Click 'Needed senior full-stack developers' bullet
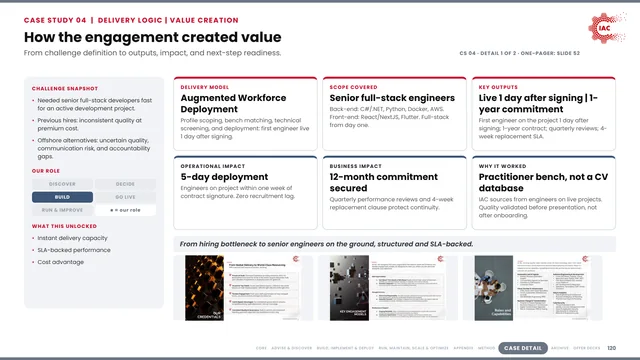 (94, 104)
